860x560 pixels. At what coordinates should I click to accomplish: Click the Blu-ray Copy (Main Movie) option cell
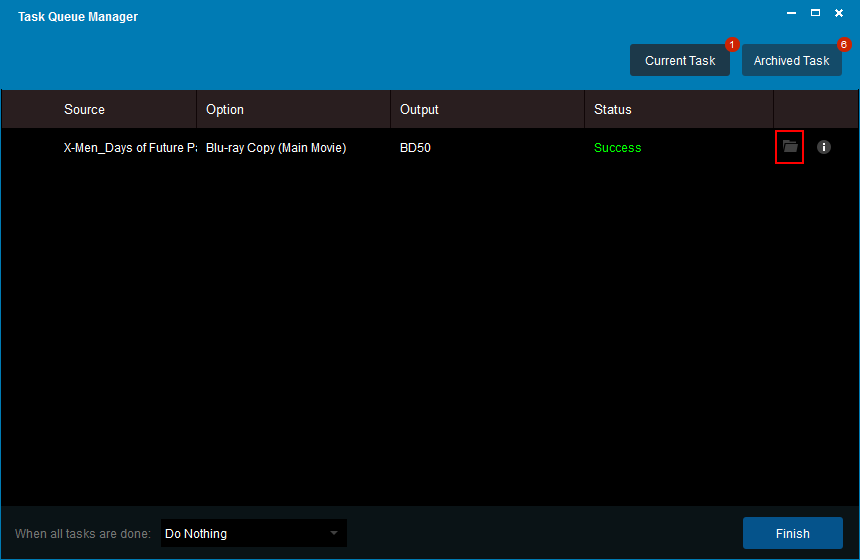[x=276, y=148]
